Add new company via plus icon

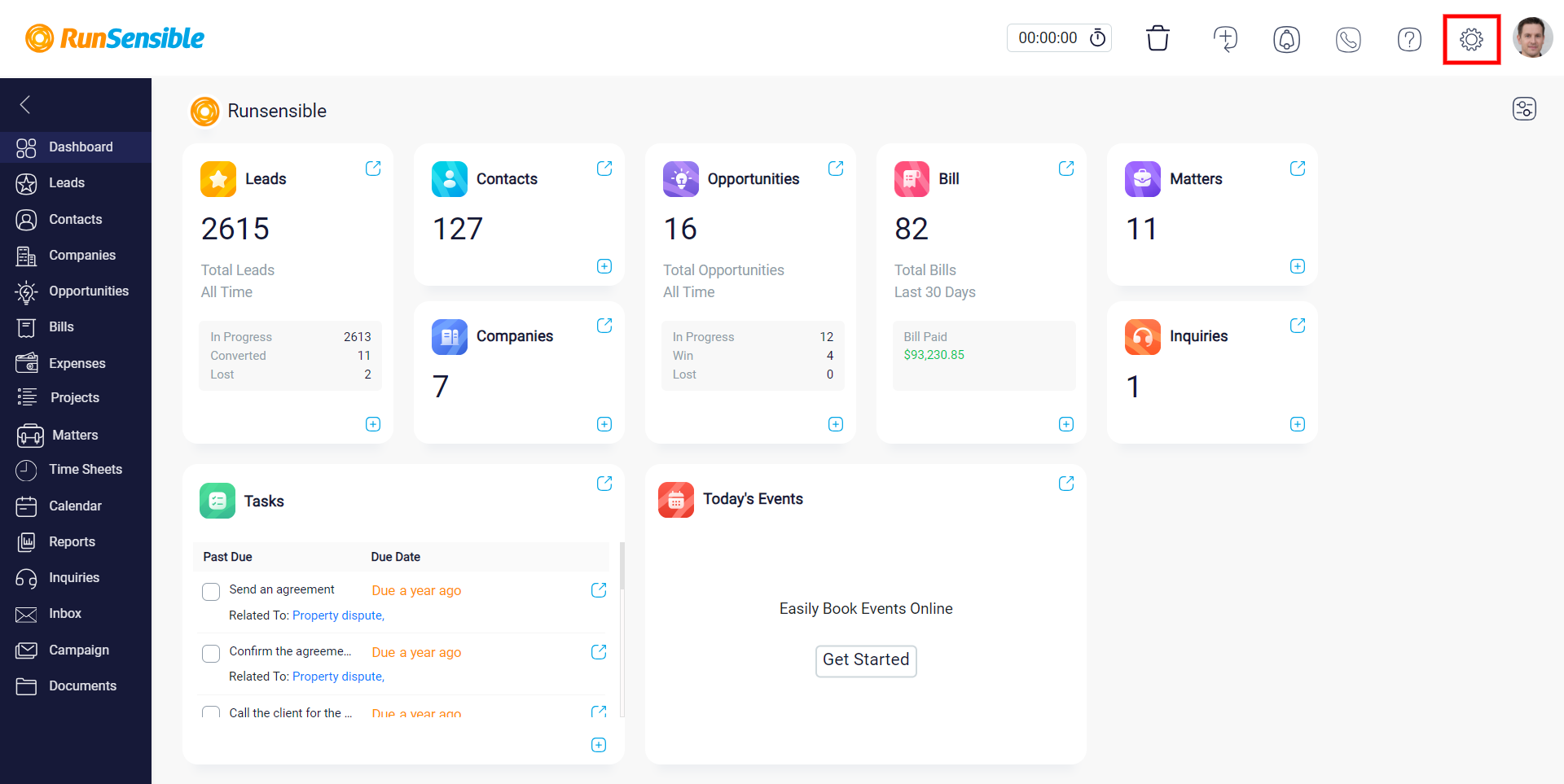point(604,424)
